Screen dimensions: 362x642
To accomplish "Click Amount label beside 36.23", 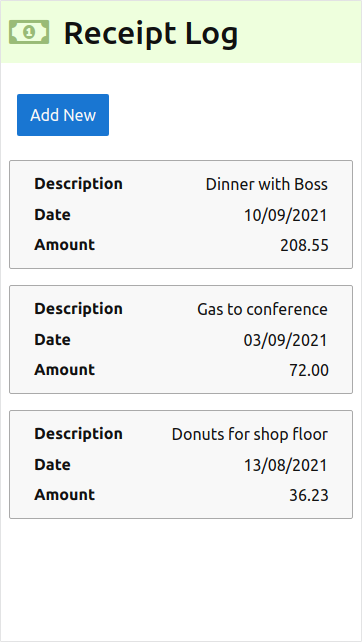I will (65, 495).
